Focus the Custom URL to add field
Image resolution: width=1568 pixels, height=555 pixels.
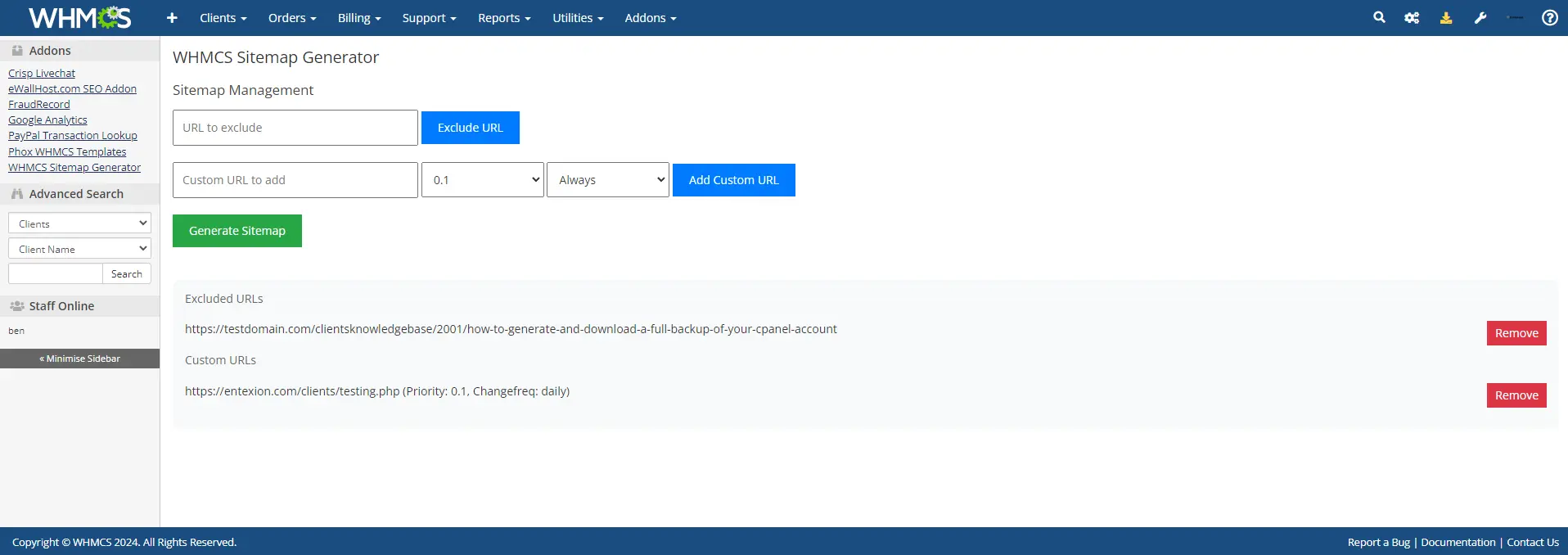coord(295,180)
